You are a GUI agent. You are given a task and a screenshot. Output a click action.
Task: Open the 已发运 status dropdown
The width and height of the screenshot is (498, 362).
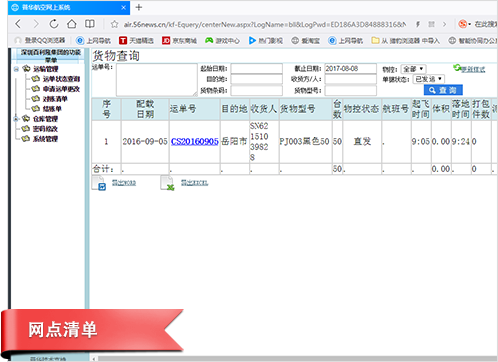pos(428,79)
